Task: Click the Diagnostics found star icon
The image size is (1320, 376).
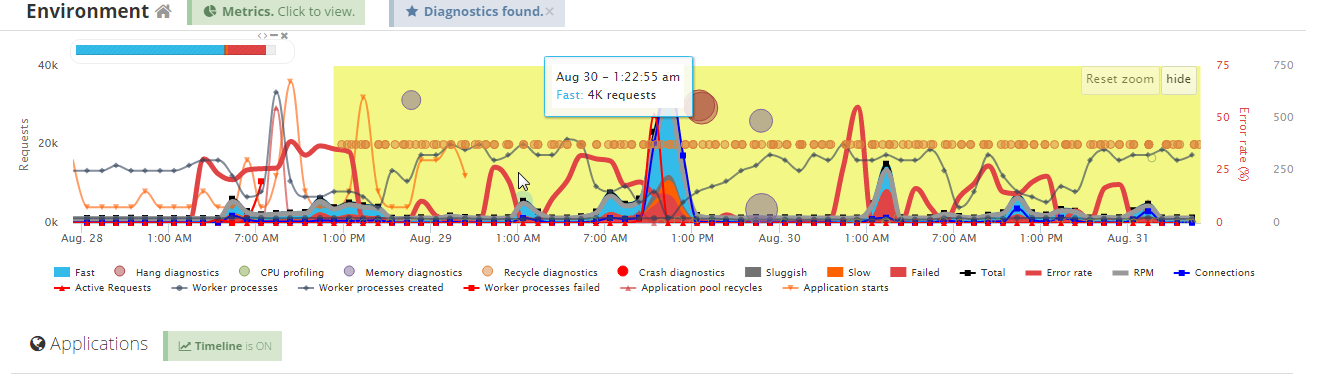Action: click(x=413, y=12)
